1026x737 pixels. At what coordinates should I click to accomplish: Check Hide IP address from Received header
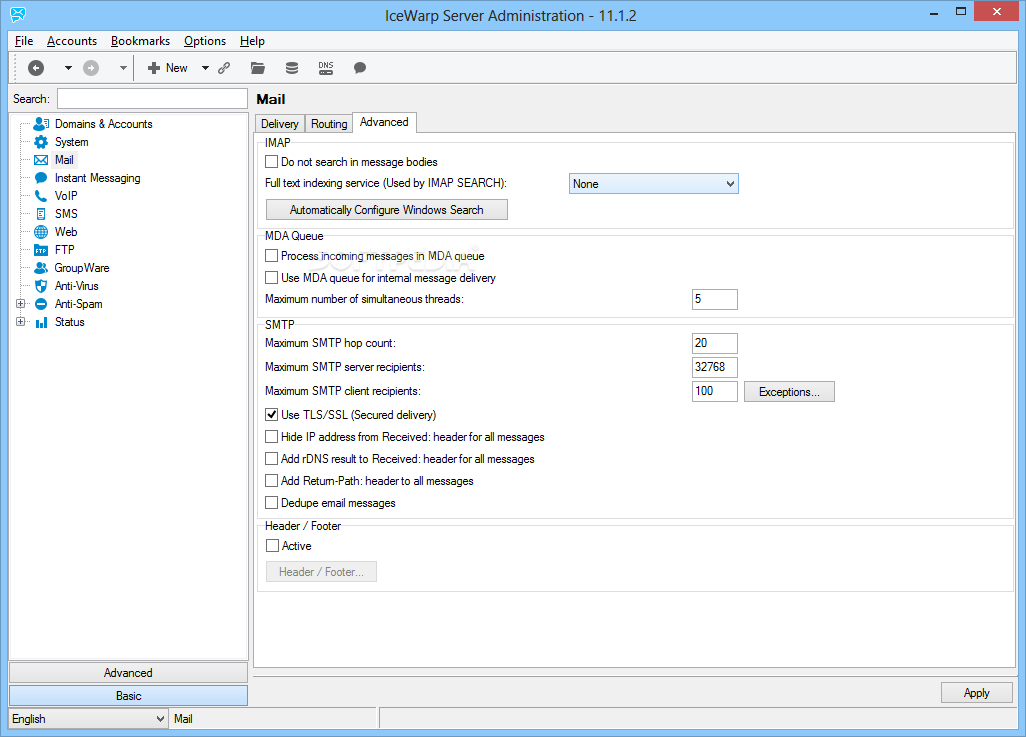(272, 437)
